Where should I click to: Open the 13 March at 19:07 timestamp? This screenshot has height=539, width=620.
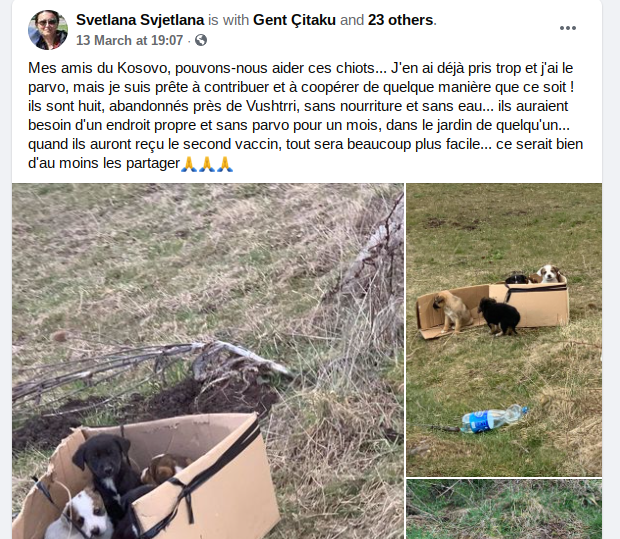point(130,40)
